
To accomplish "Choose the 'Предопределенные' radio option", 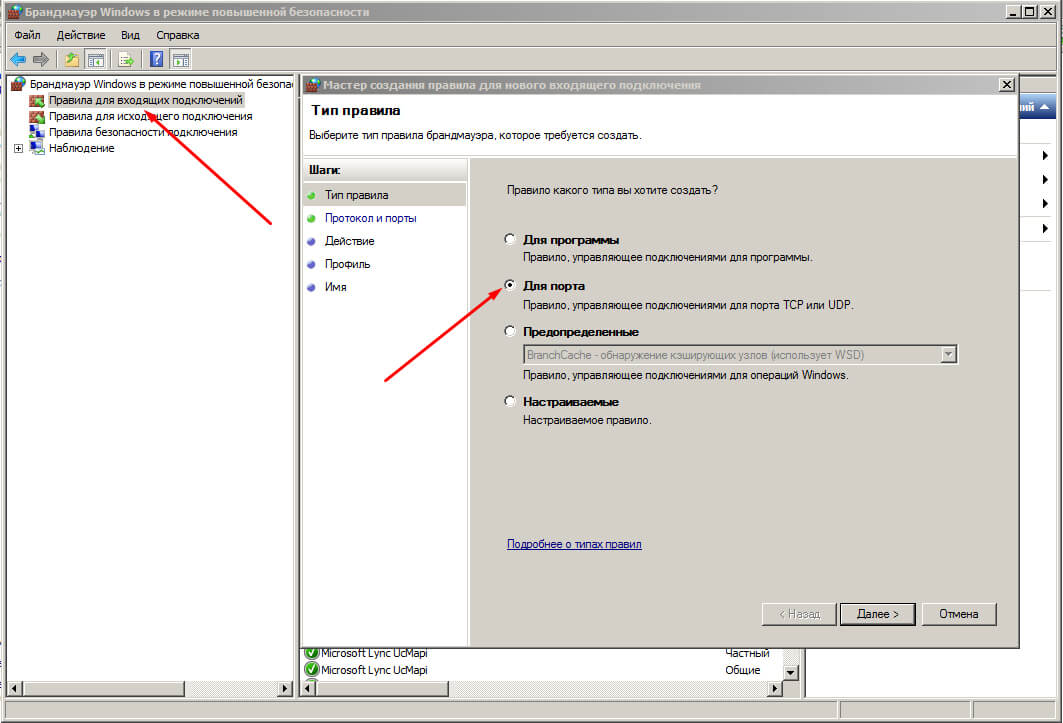I will point(510,331).
